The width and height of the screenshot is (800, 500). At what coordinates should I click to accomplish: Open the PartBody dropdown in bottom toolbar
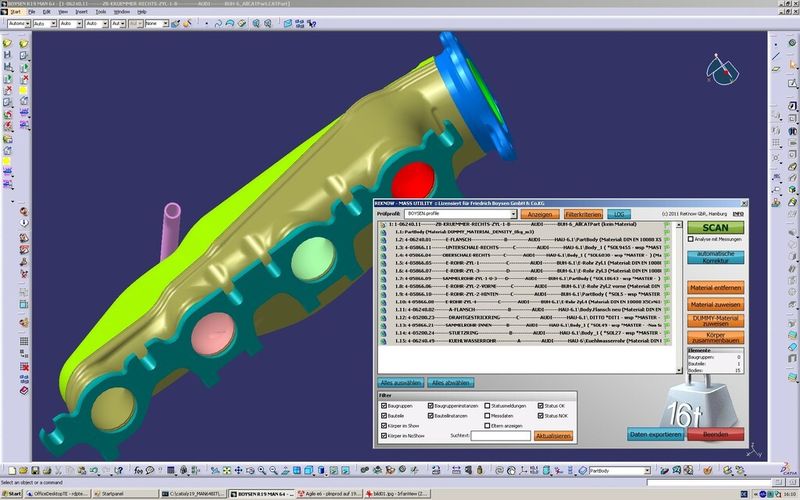point(647,470)
